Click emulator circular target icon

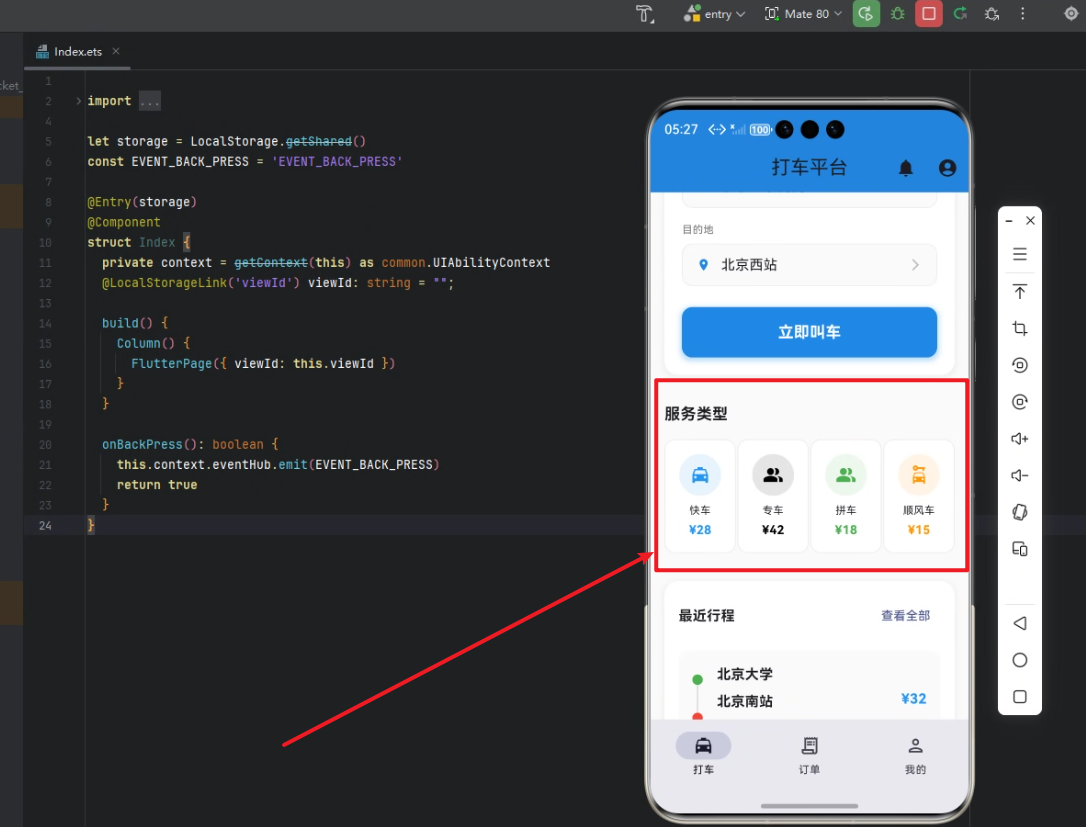[1020, 402]
